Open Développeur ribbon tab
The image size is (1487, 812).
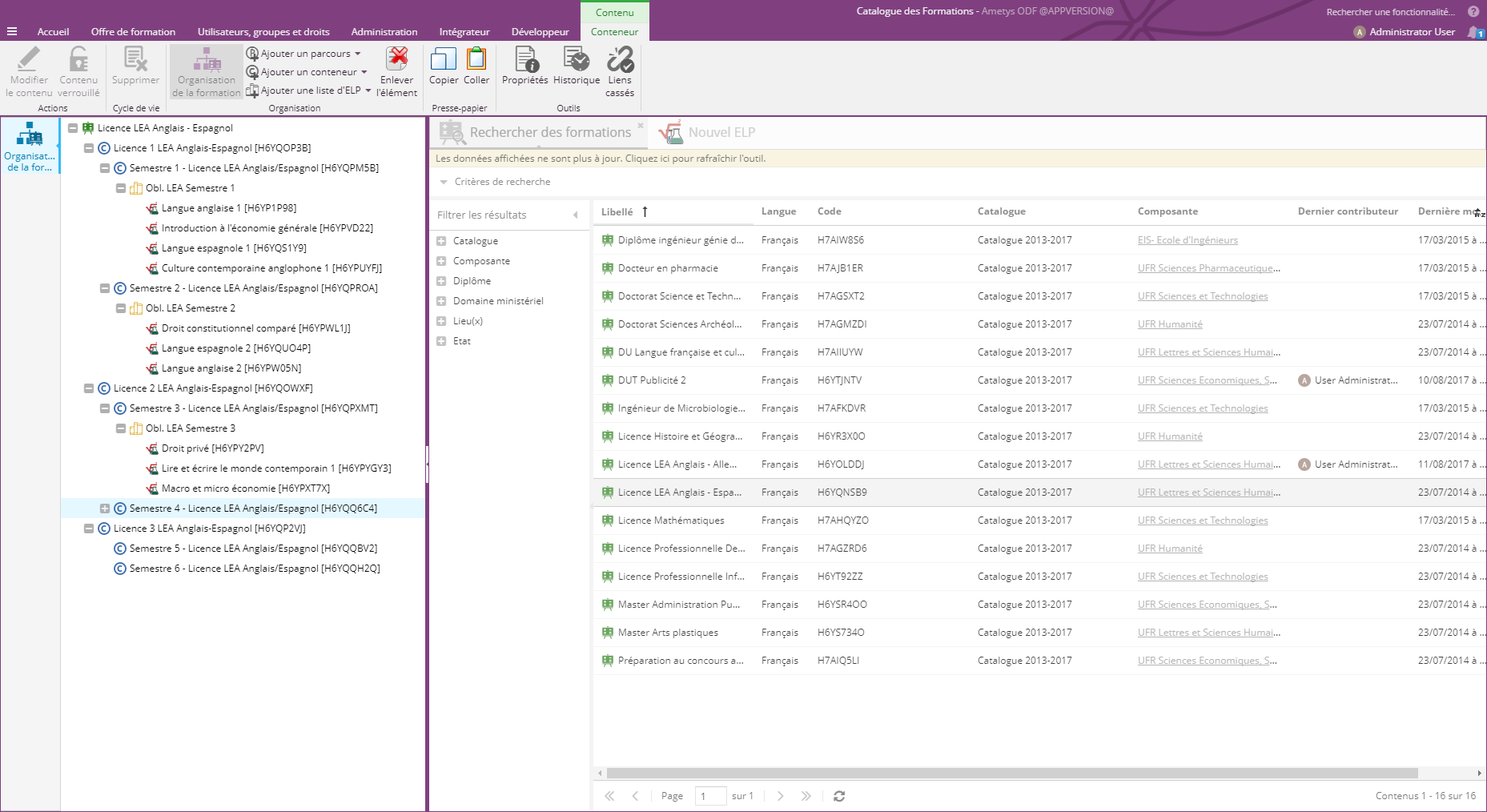click(x=541, y=32)
